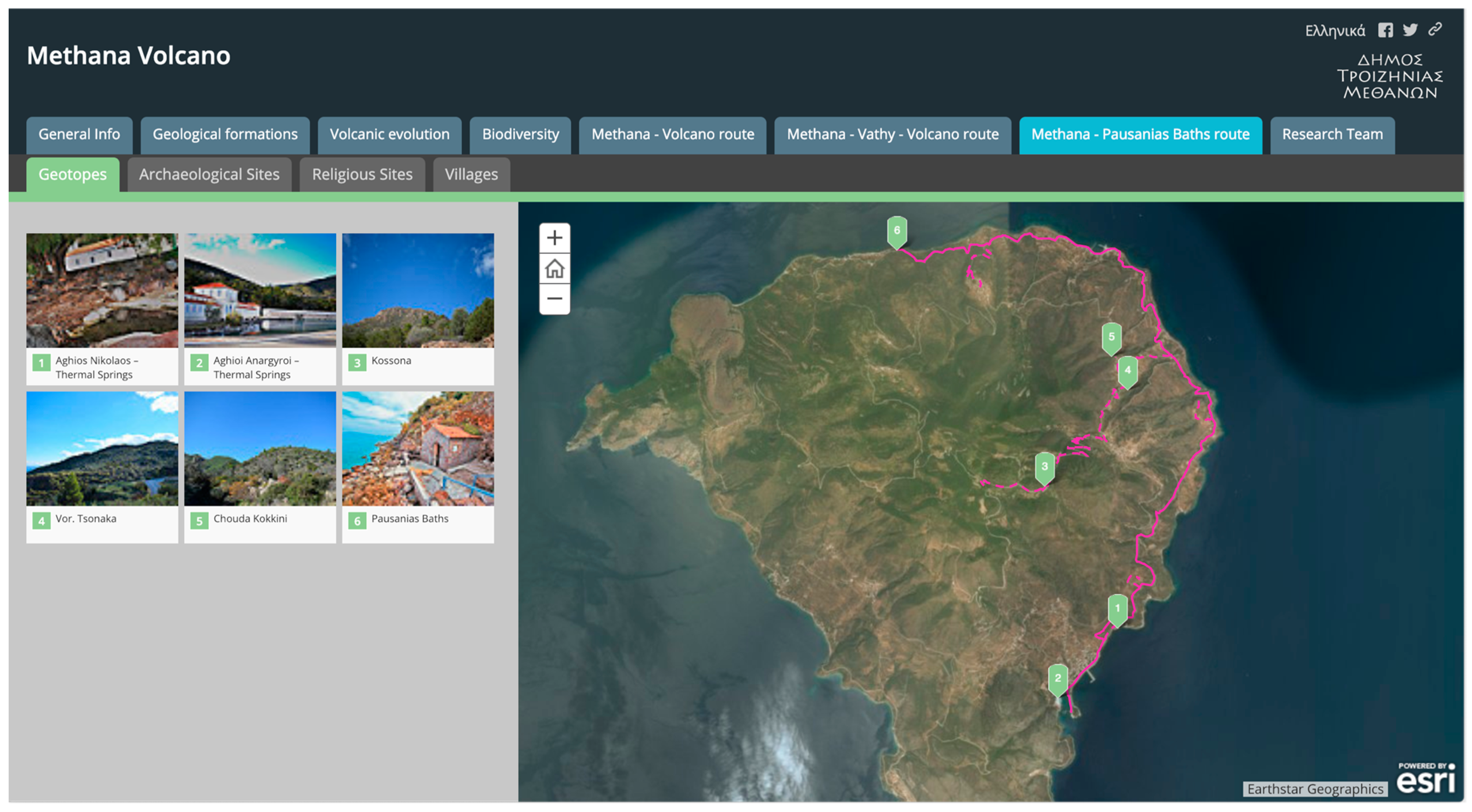Select Pausanias Baths thumbnail

click(x=418, y=449)
